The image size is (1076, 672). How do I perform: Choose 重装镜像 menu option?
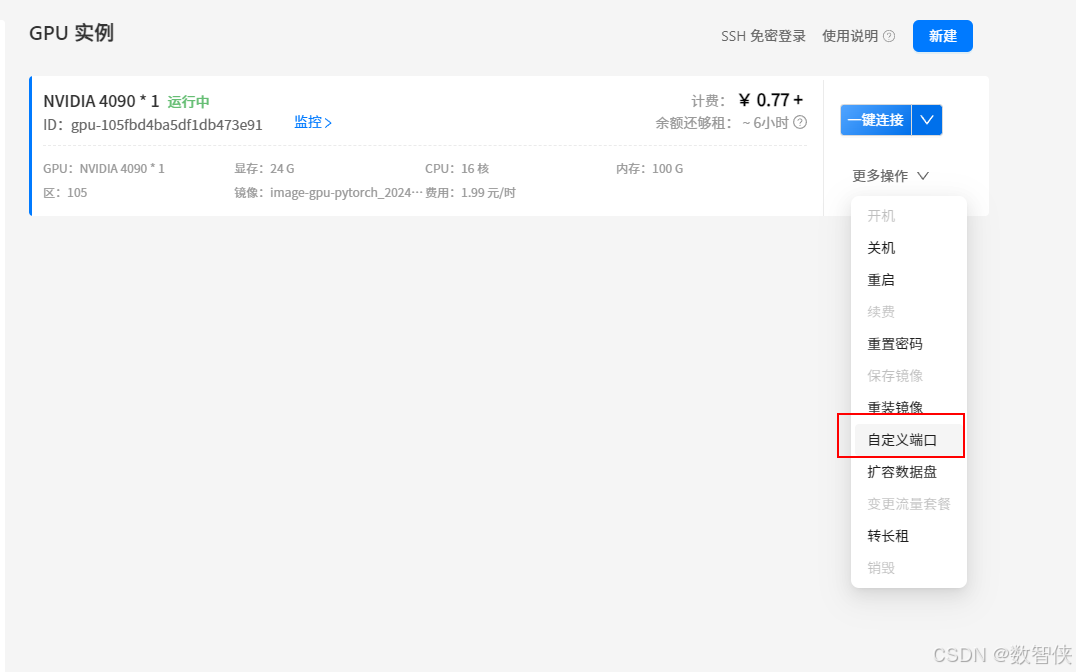(894, 408)
